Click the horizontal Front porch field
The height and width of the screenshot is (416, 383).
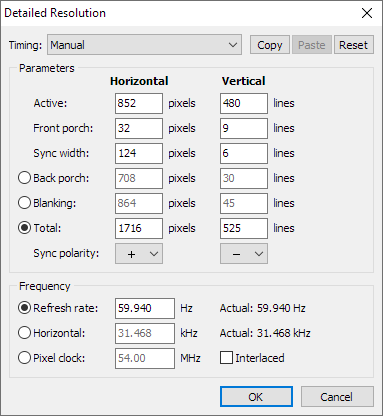139,128
